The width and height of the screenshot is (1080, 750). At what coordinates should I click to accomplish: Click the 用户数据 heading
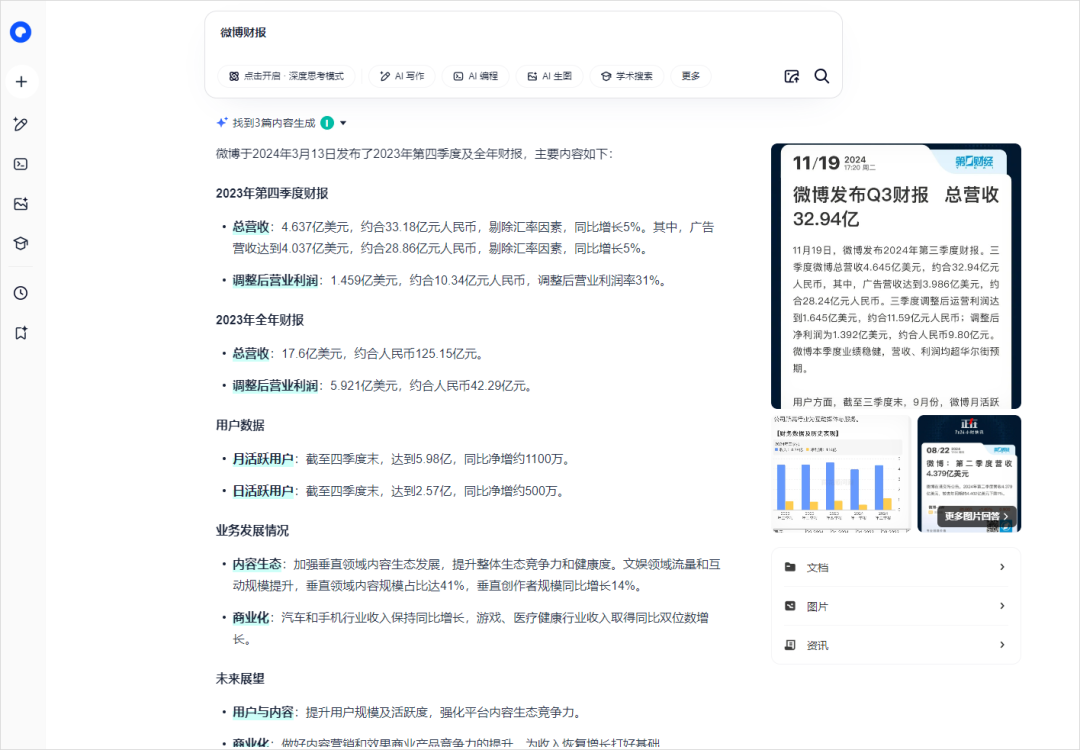click(240, 426)
